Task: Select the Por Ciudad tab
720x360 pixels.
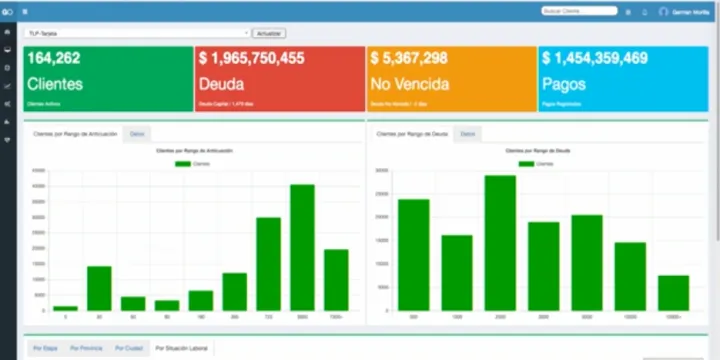Action: pyautogui.click(x=129, y=349)
